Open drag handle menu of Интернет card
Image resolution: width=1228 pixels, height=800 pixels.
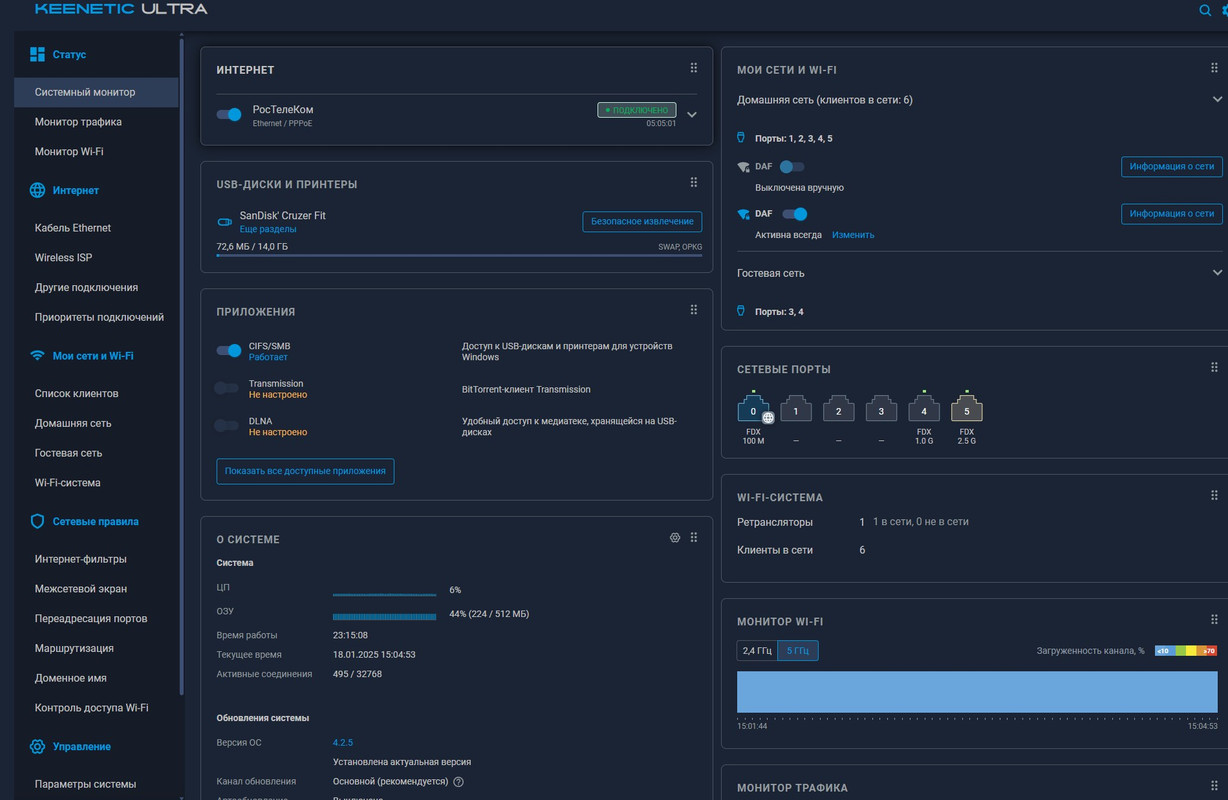click(x=694, y=68)
